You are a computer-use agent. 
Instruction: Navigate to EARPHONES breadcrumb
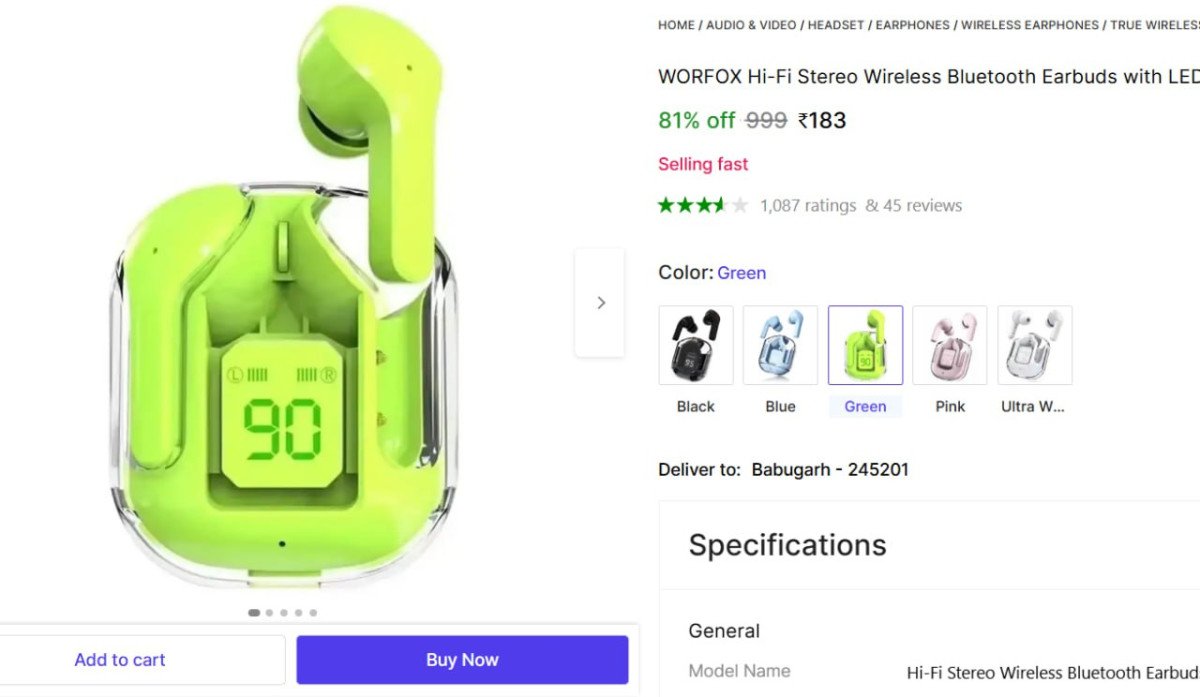[x=913, y=25]
